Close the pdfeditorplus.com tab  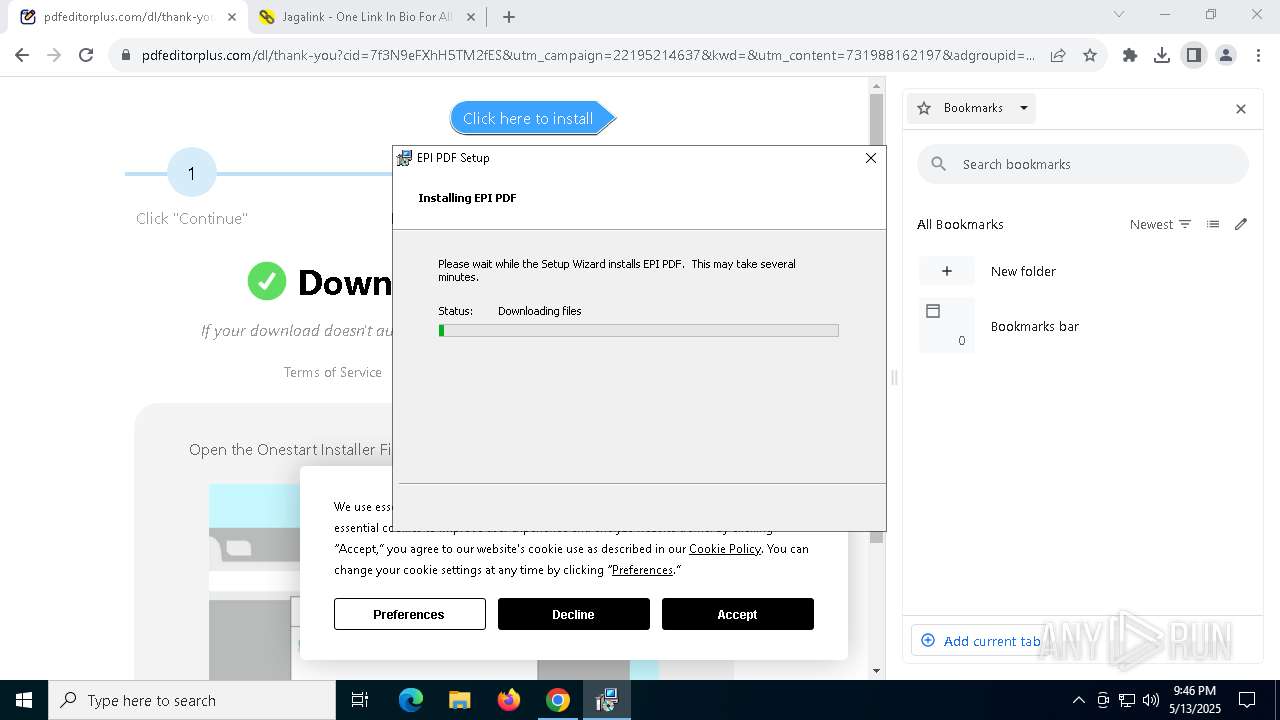232,17
